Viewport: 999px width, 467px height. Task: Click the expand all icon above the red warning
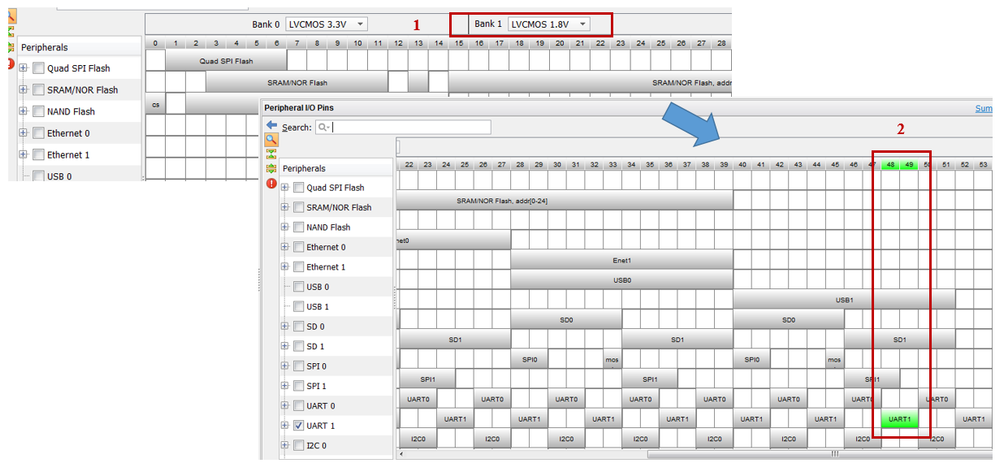272,169
